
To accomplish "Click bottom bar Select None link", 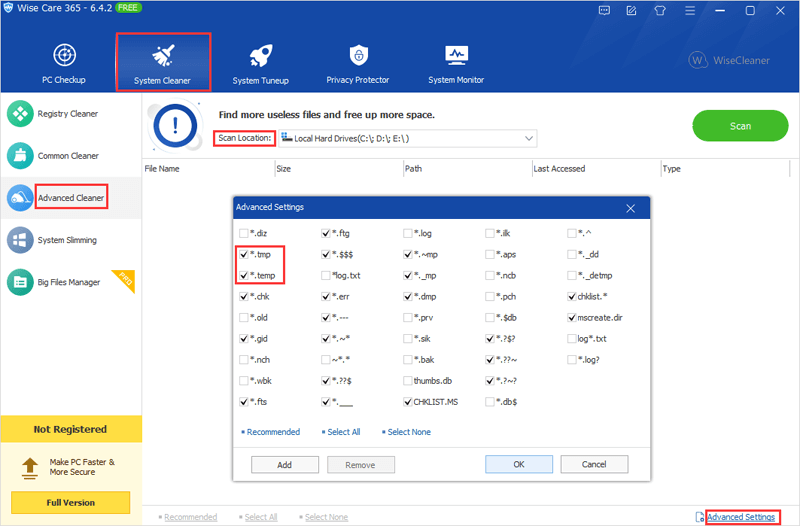I will 327,517.
